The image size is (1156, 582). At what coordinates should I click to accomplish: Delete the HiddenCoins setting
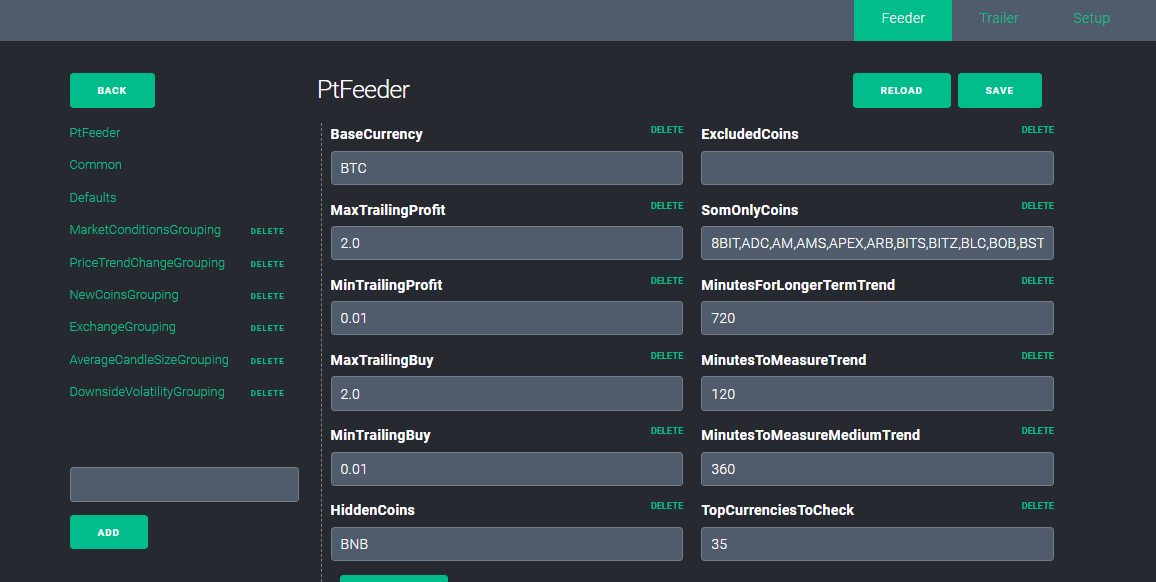click(666, 506)
